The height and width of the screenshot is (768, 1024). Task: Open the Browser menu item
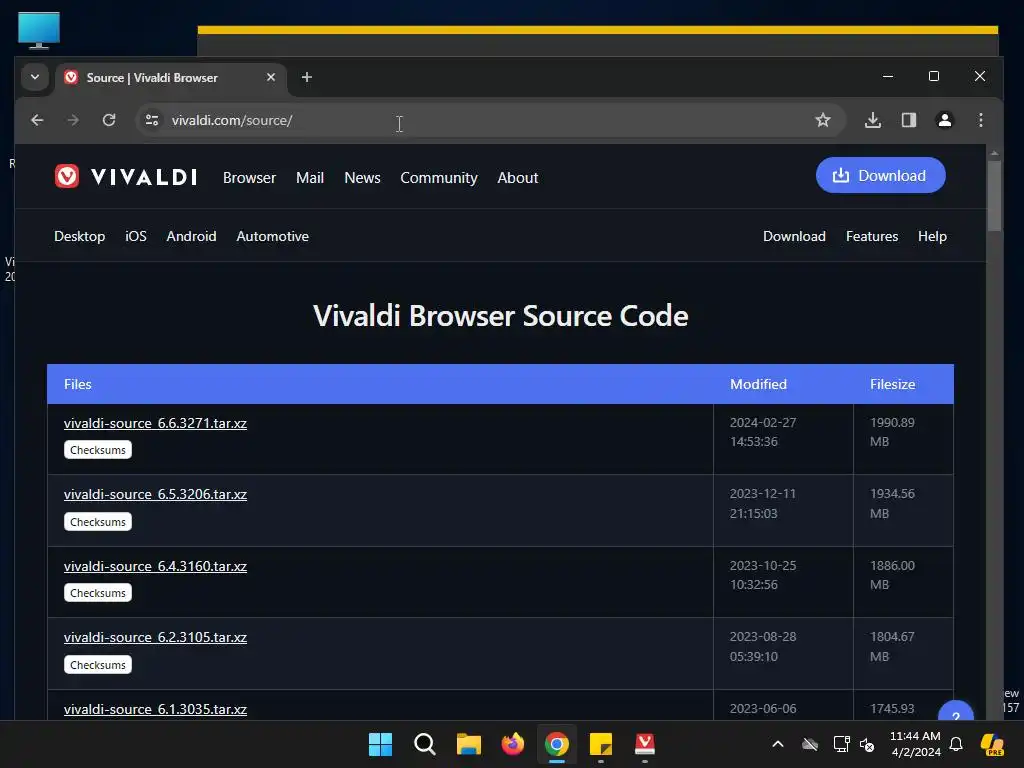[249, 178]
